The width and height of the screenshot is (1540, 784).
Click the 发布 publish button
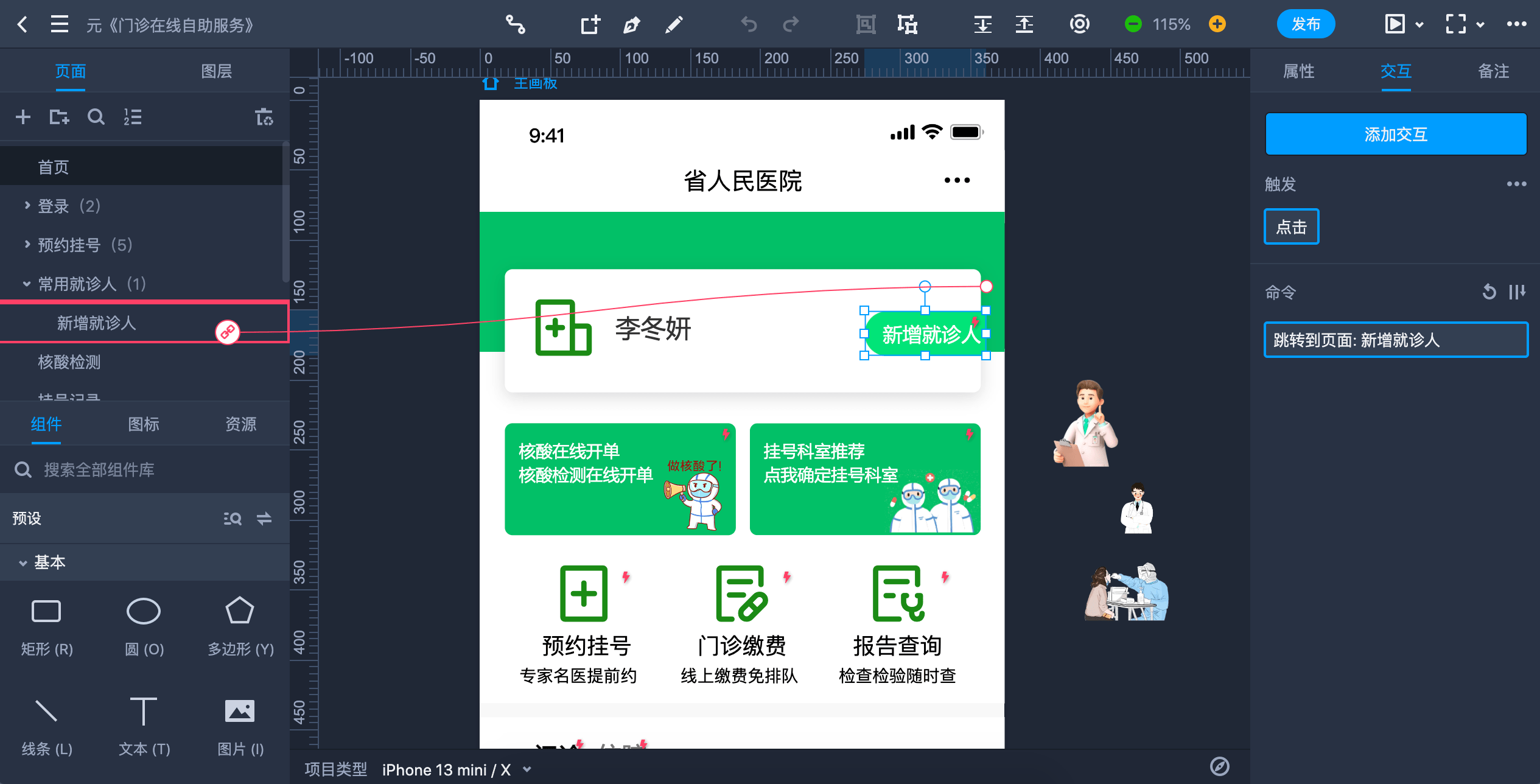click(x=1306, y=24)
